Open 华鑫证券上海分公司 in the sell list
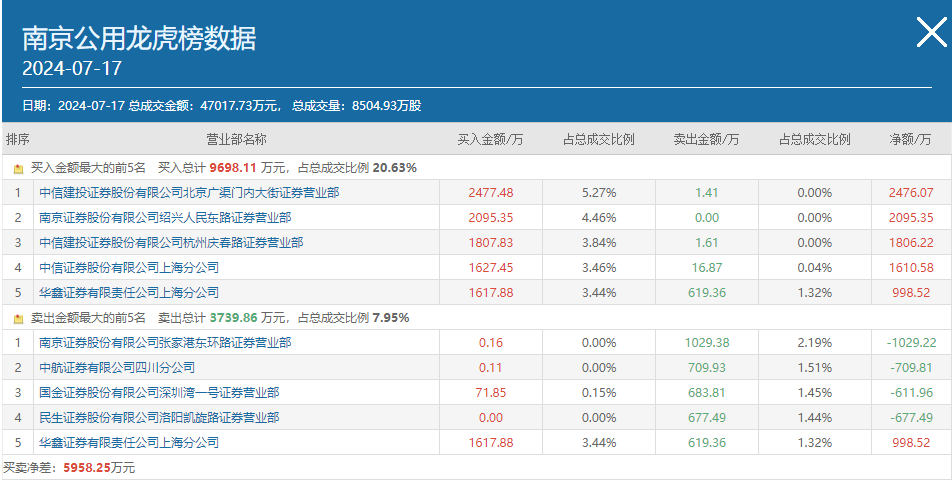This screenshot has width=952, height=484. (129, 442)
